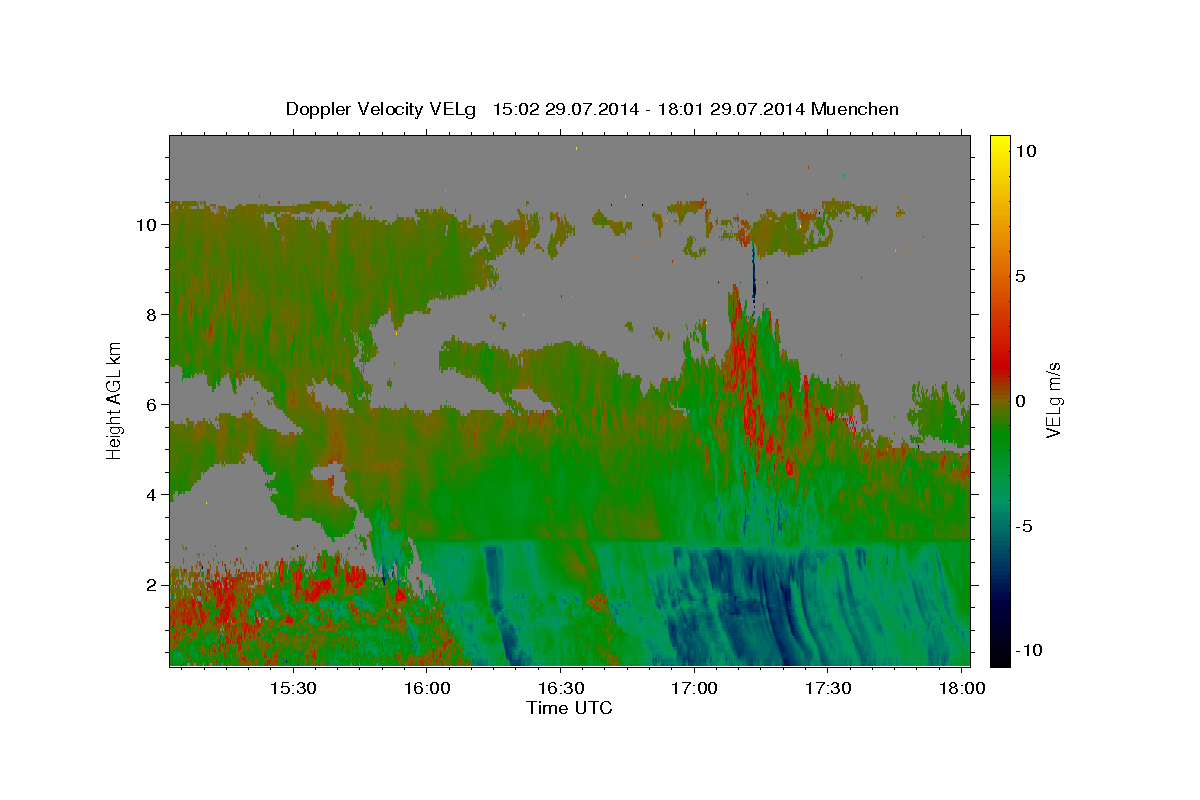
Task: Click the "Muenchen" location in title
Action: pyautogui.click(x=855, y=109)
